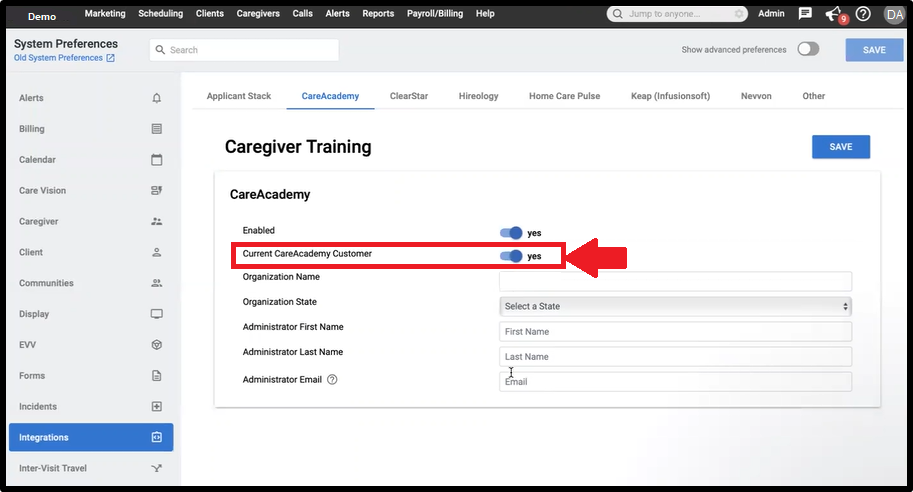Toggle the Enabled switch for CareAcademy

[x=511, y=233]
